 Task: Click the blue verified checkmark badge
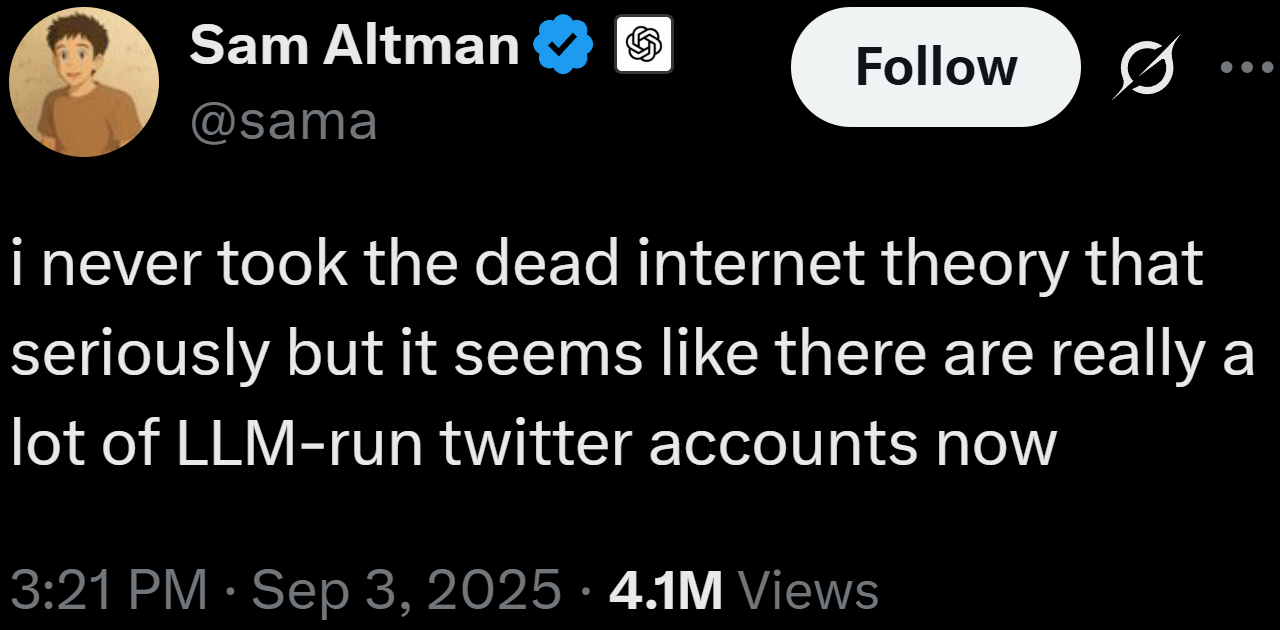(x=565, y=45)
